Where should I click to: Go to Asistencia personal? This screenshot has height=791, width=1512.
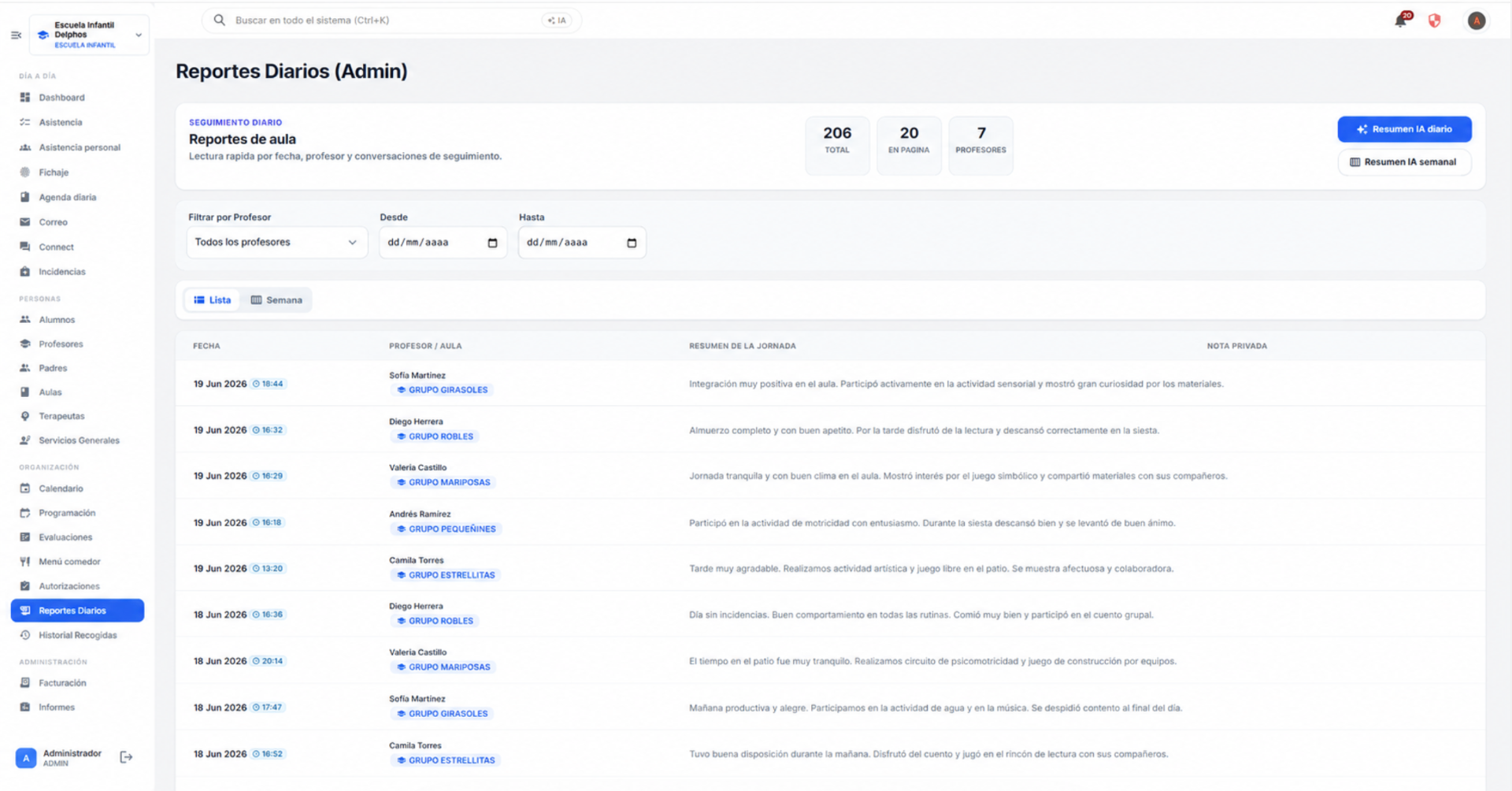tap(77, 147)
